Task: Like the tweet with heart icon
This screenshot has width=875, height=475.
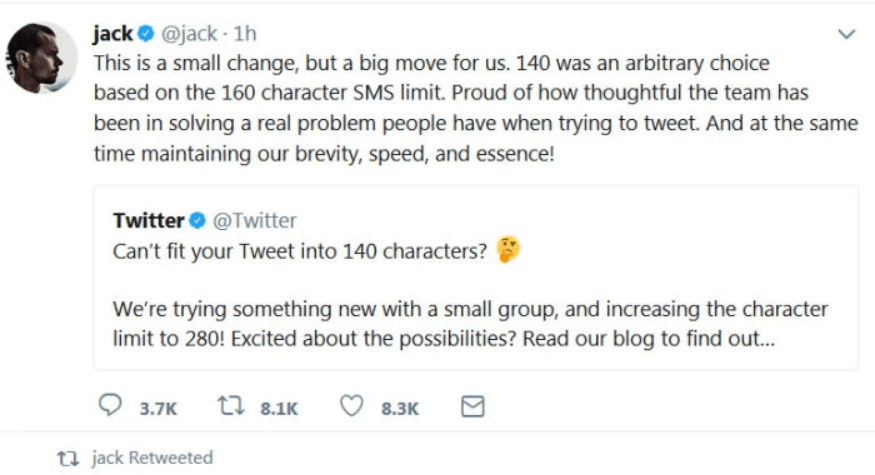Action: pyautogui.click(x=352, y=406)
